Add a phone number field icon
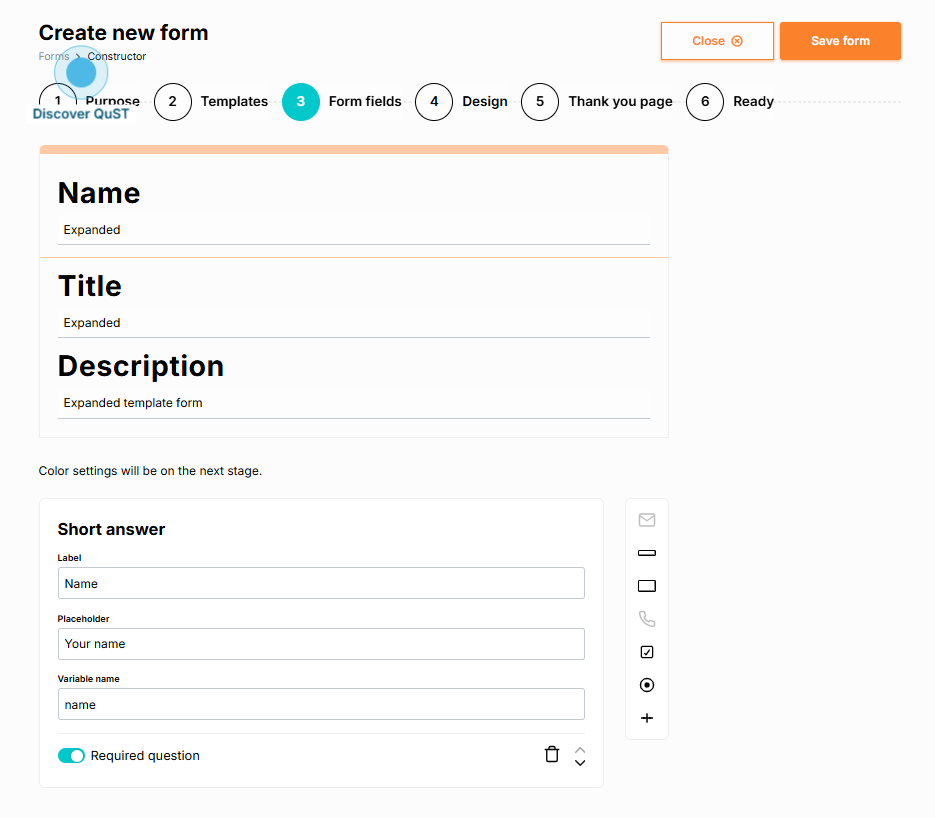This screenshot has height=818, width=935. click(x=646, y=619)
